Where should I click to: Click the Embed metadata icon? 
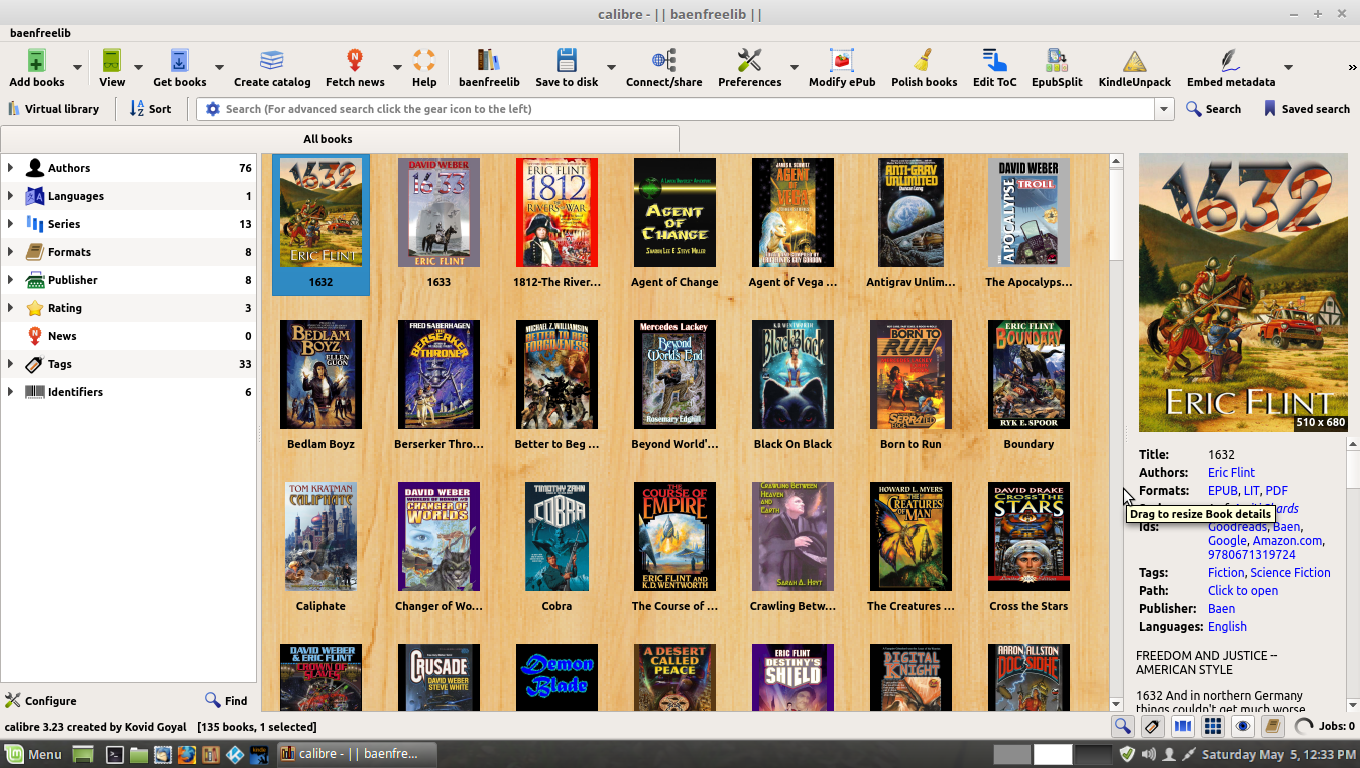(x=1230, y=61)
